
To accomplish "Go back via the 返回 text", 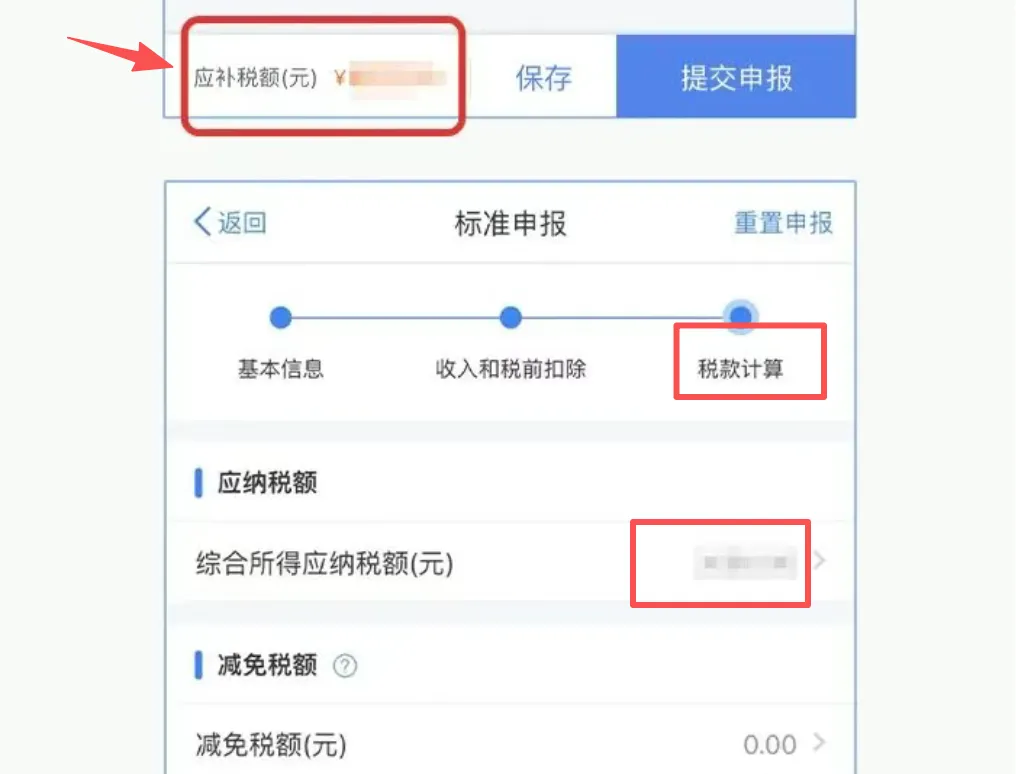I will pos(242,223).
